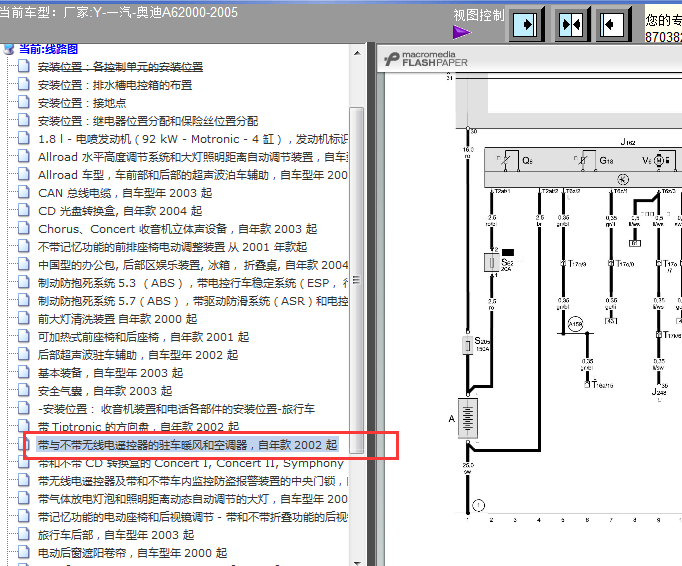Click the tree list scroll-down arrow
Image resolution: width=682 pixels, height=566 pixels.
click(x=357, y=562)
